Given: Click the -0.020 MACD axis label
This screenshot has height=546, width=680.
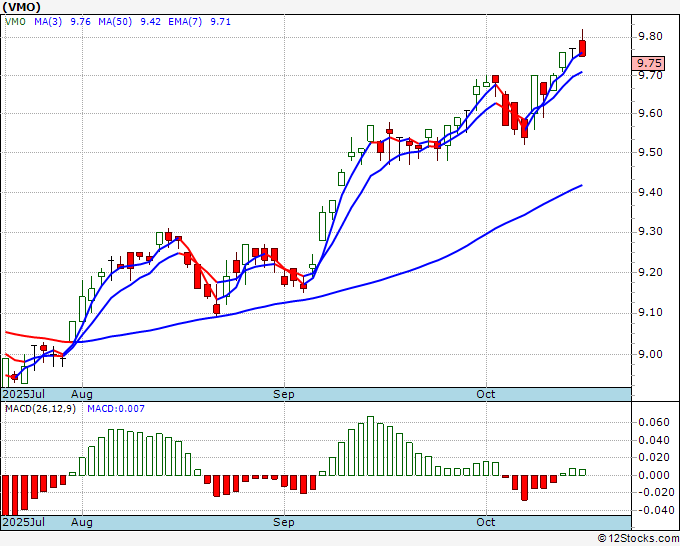Looking at the screenshot, I should (654, 492).
